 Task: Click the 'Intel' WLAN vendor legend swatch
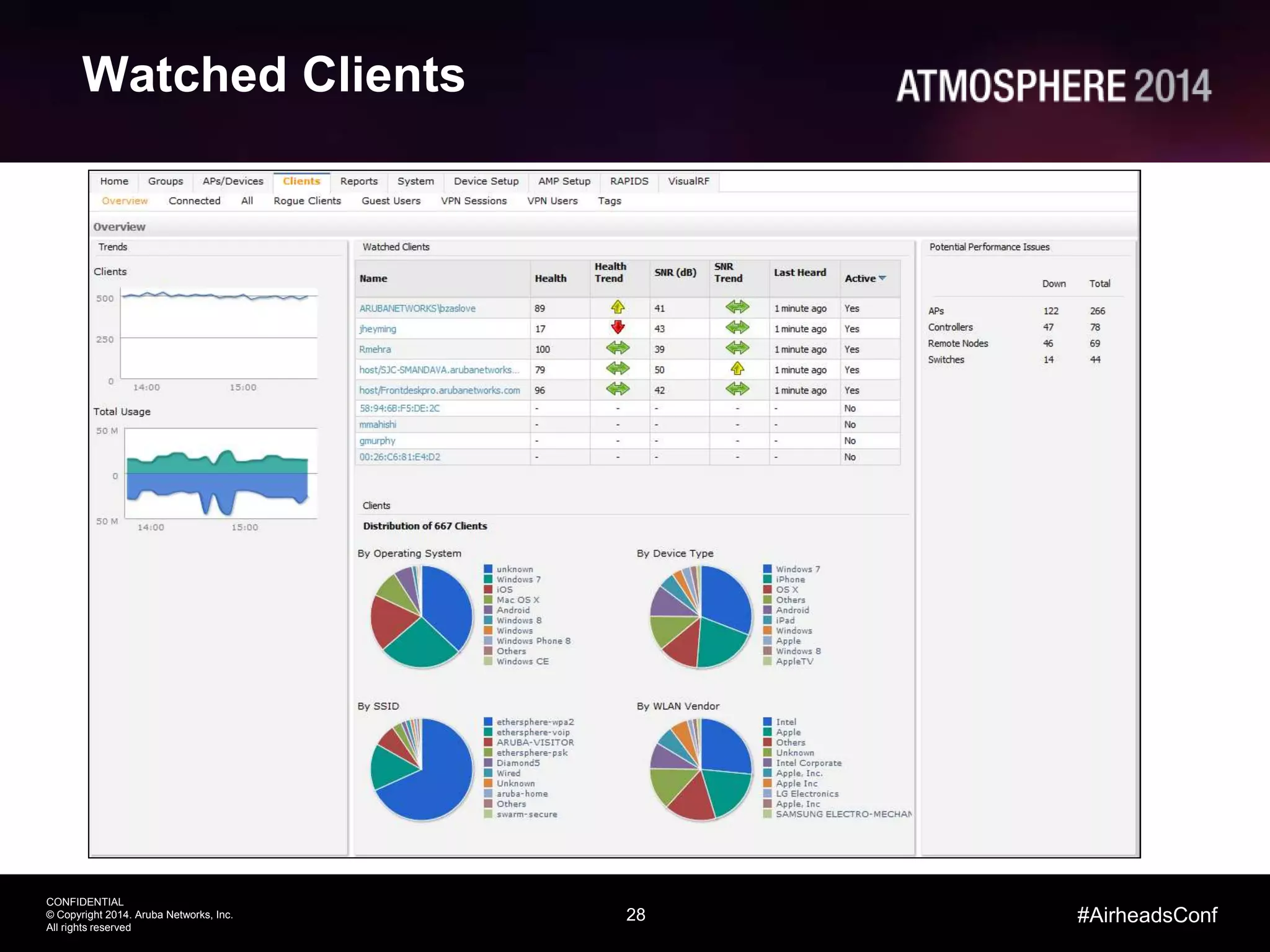(768, 722)
